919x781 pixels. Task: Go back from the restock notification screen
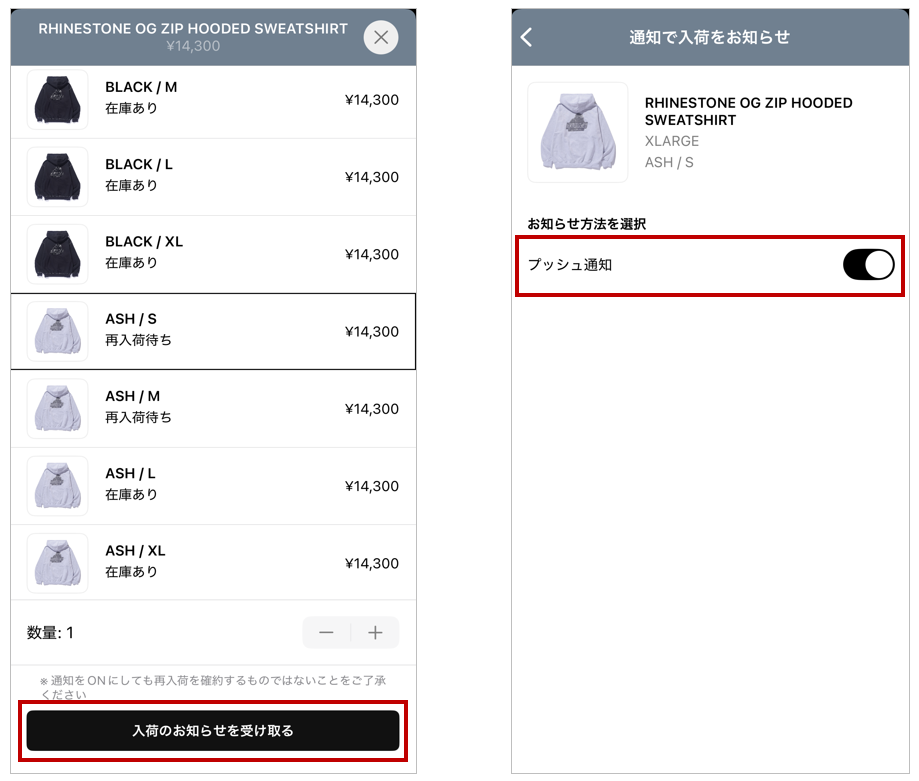[527, 38]
